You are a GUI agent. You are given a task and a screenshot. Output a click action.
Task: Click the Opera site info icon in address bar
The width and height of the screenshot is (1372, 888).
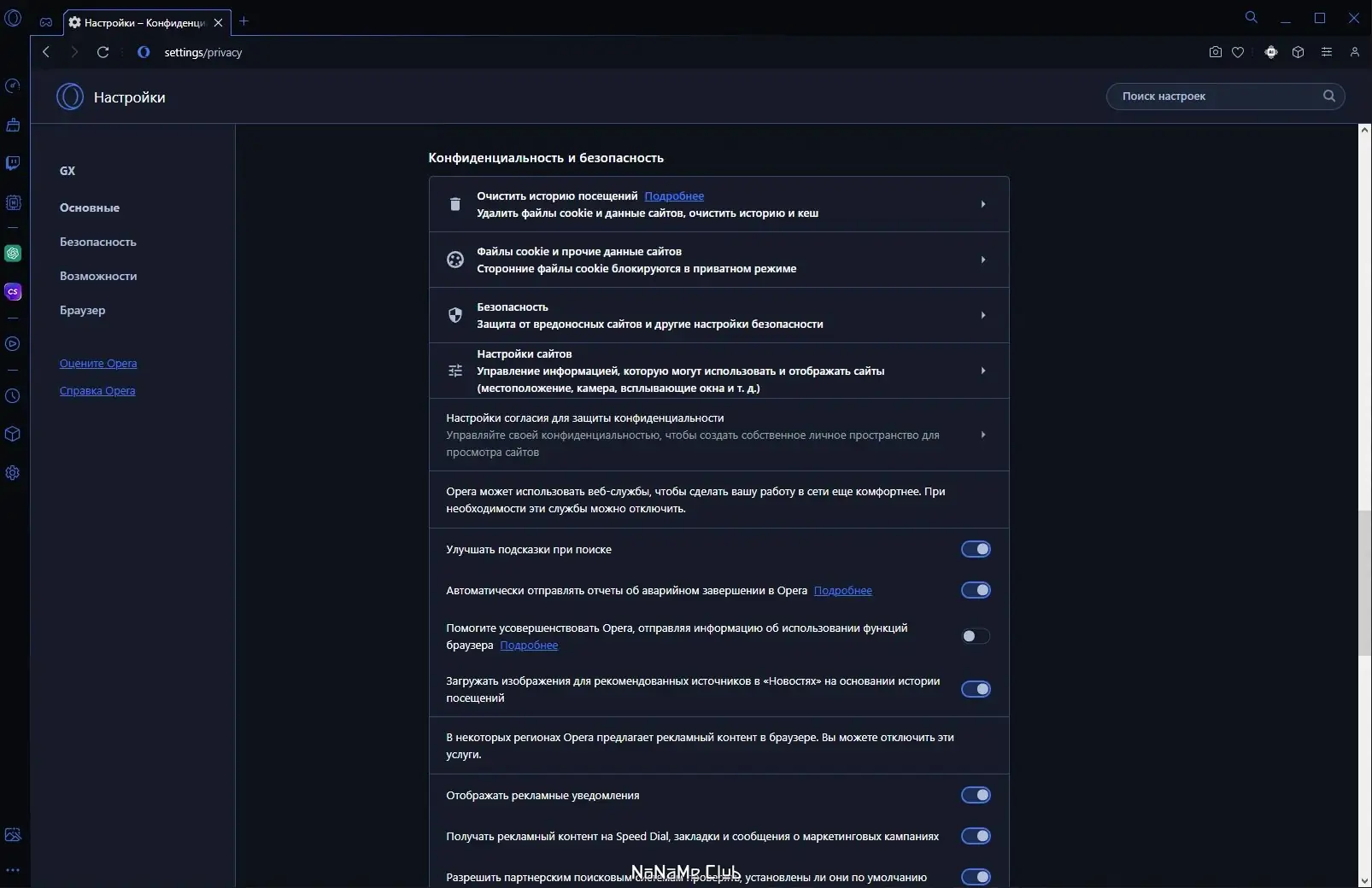pyautogui.click(x=144, y=52)
